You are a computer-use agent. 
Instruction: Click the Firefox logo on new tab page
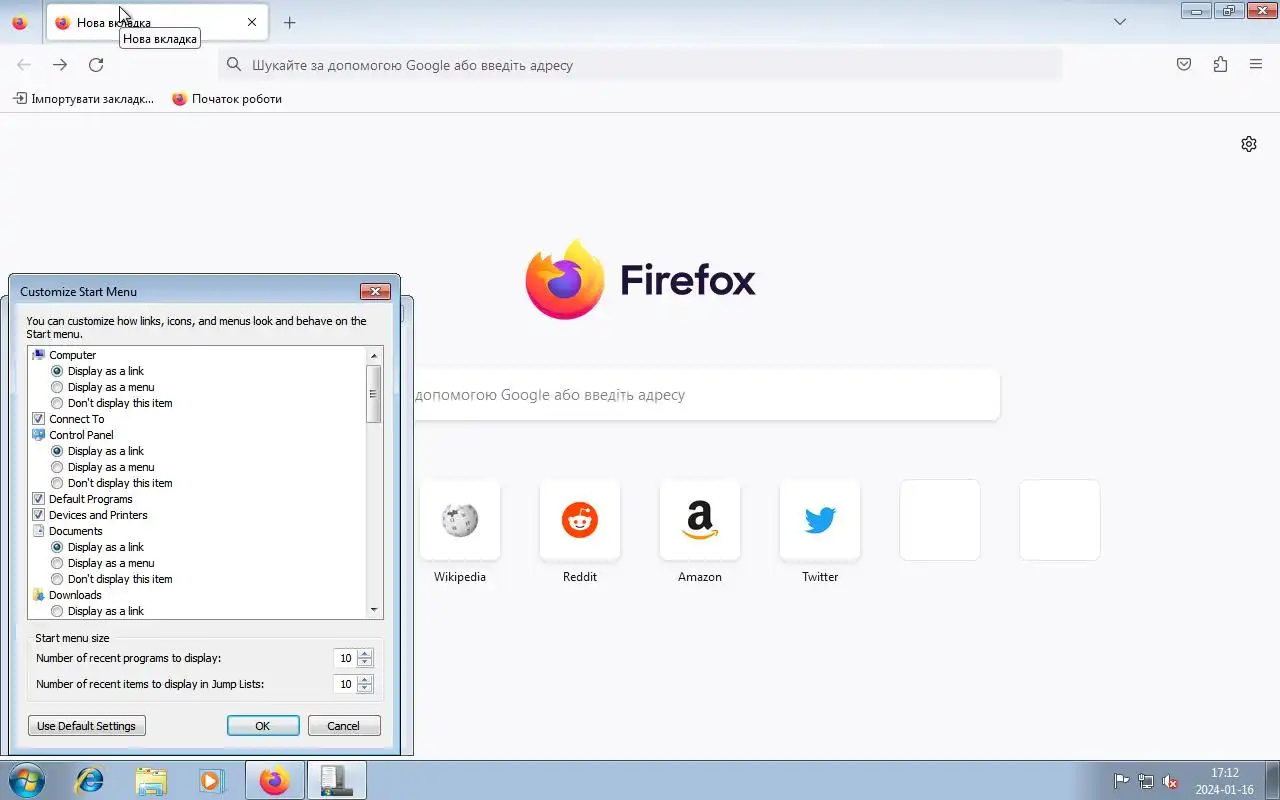click(640, 280)
